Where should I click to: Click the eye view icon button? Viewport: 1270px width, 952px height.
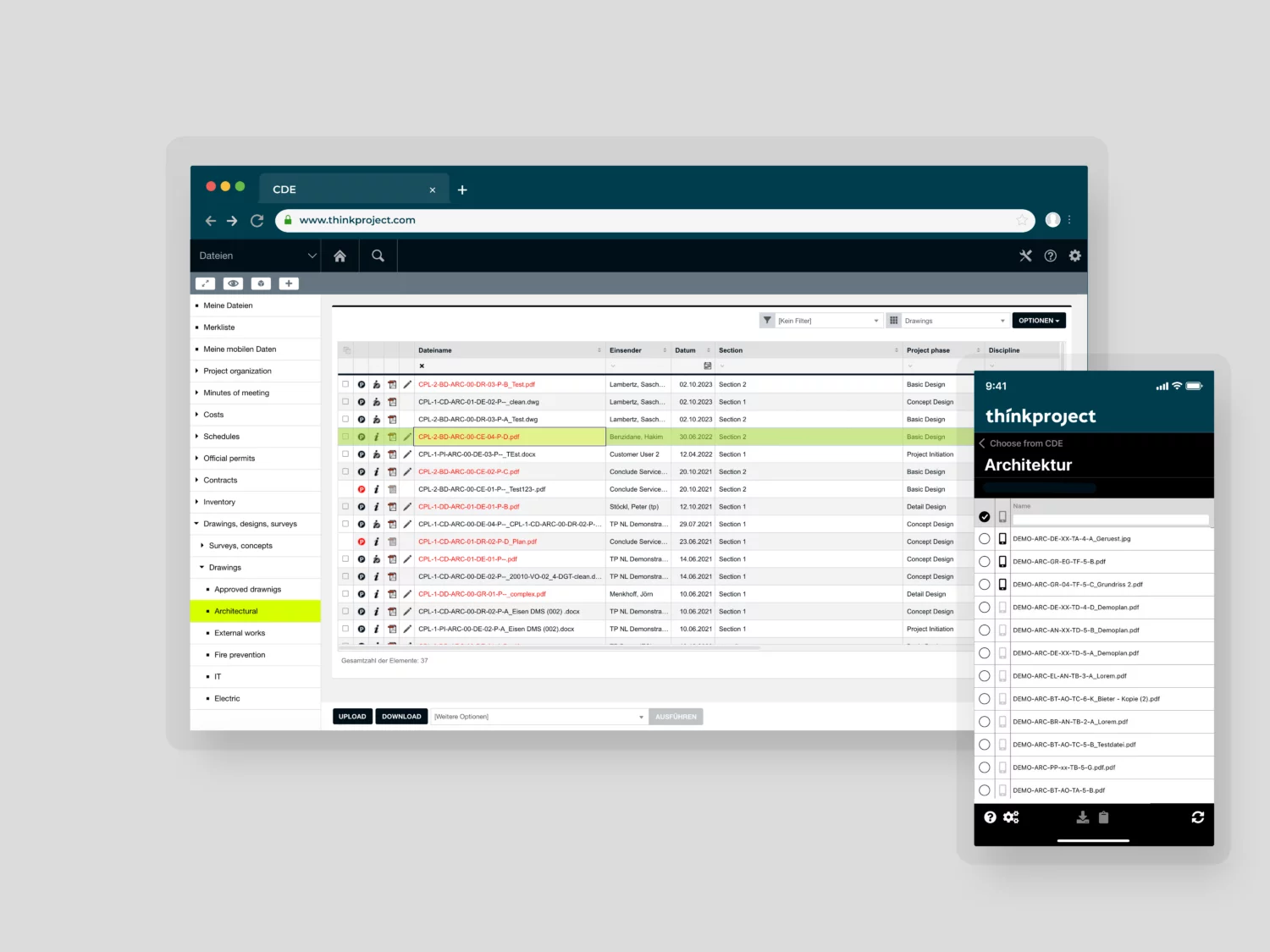tap(233, 283)
